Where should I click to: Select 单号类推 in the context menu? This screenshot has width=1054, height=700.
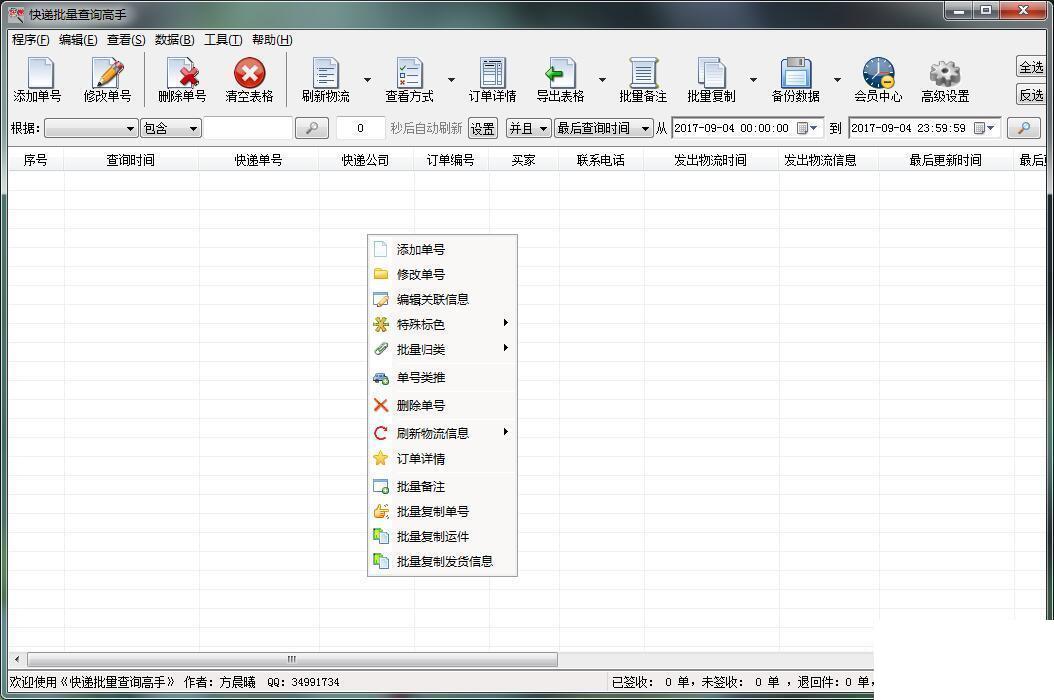pyautogui.click(x=442, y=377)
